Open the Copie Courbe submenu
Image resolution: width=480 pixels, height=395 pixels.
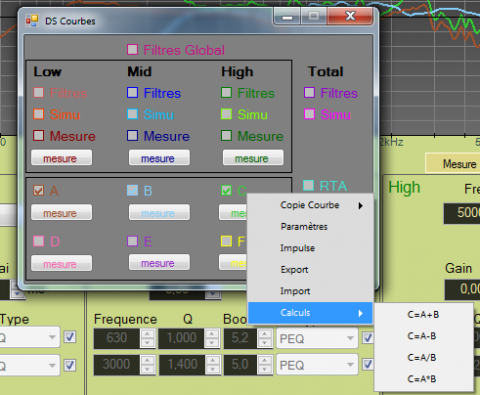pyautogui.click(x=310, y=205)
